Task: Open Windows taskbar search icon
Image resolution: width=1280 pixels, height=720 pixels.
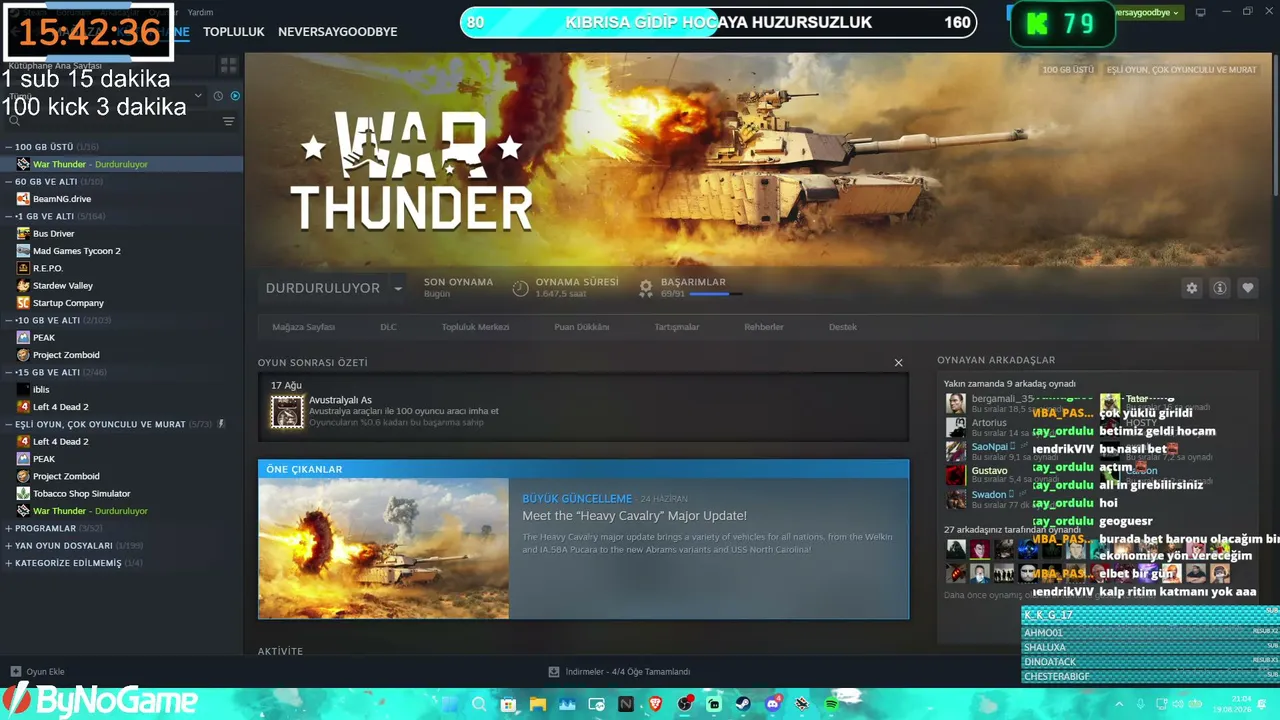Action: tap(479, 704)
